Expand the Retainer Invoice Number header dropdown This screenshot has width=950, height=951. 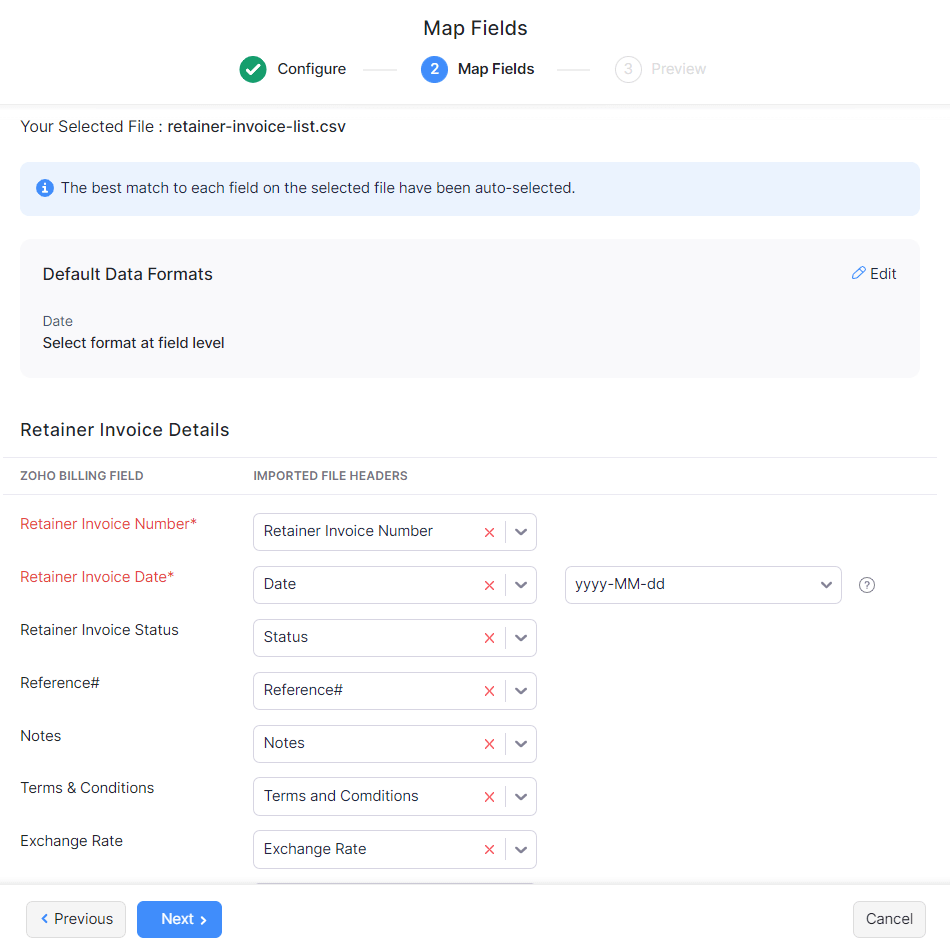click(520, 531)
